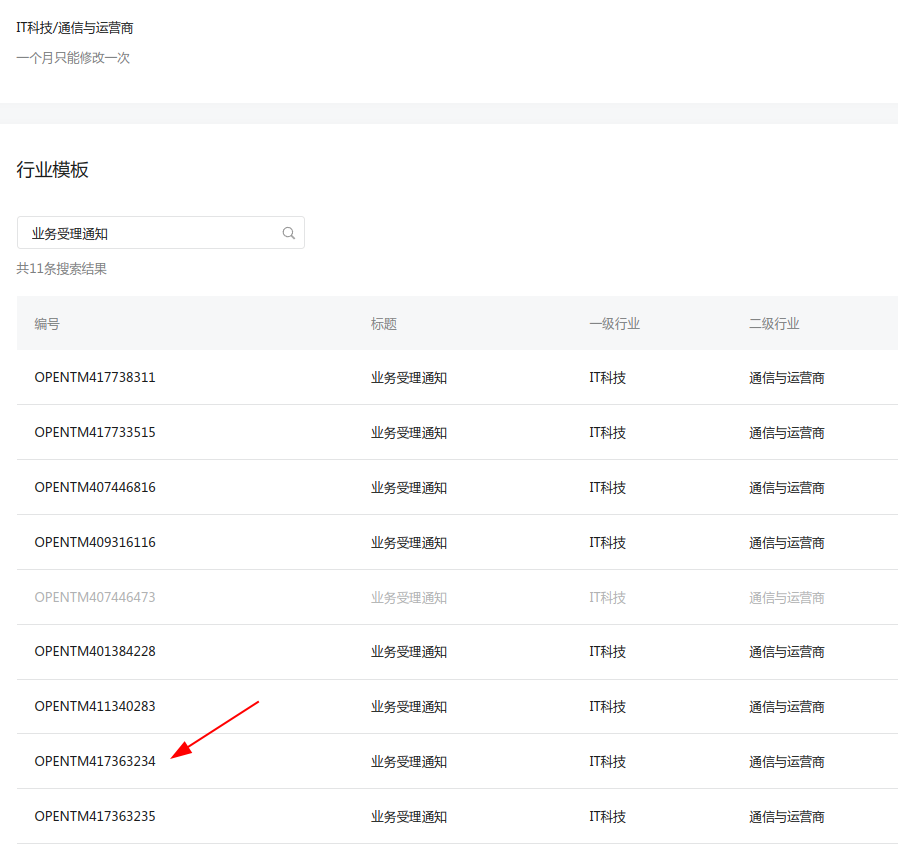The image size is (898, 857).
Task: Click the 一级行业 column header
Action: click(614, 324)
